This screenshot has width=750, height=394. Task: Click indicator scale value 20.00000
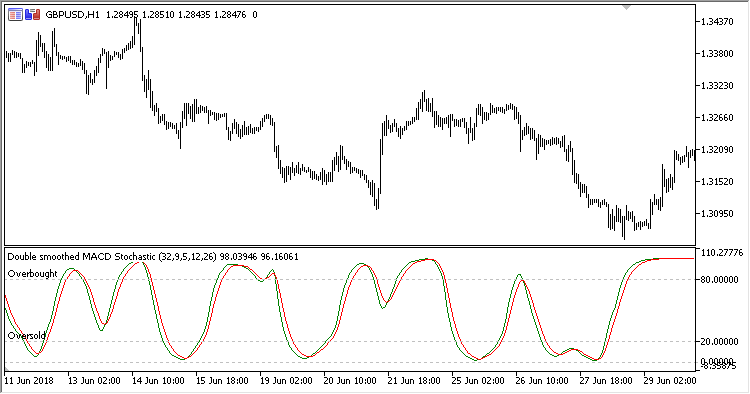(719, 341)
